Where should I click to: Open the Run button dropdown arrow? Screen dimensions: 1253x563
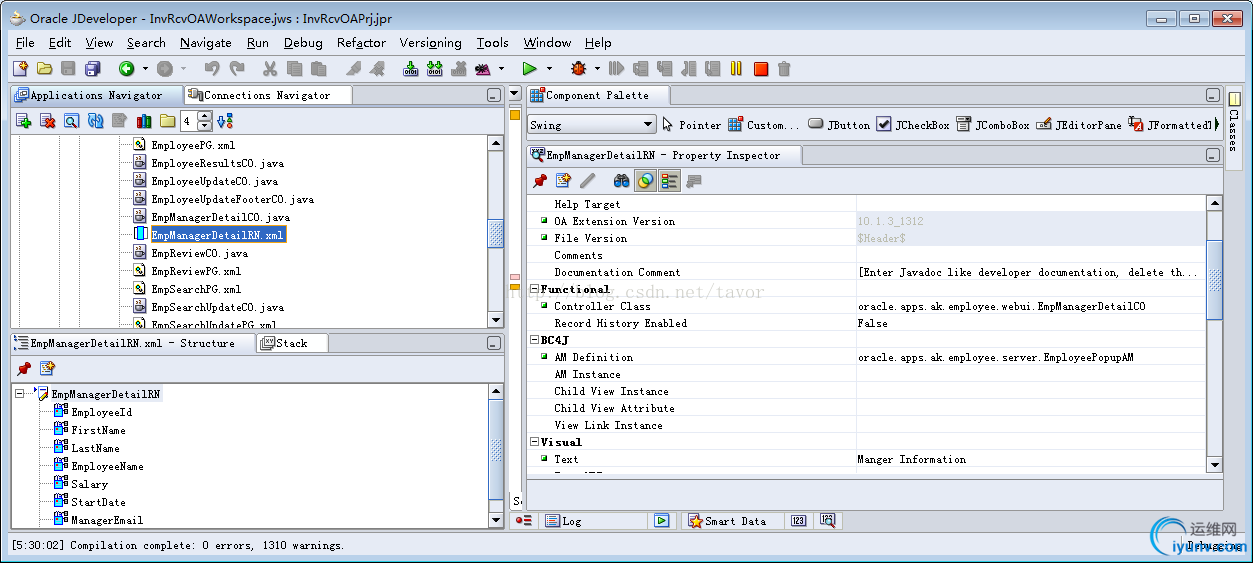549,69
